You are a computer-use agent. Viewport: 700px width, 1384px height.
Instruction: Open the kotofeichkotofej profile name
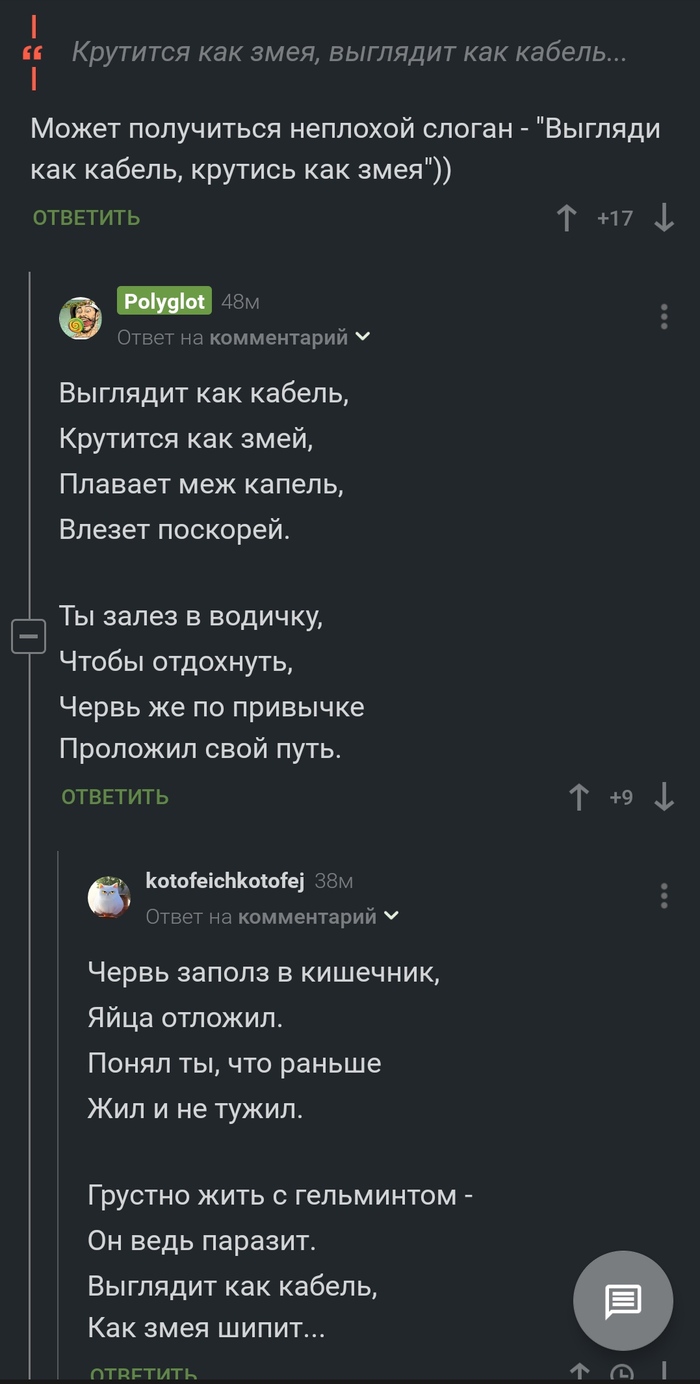point(224,880)
